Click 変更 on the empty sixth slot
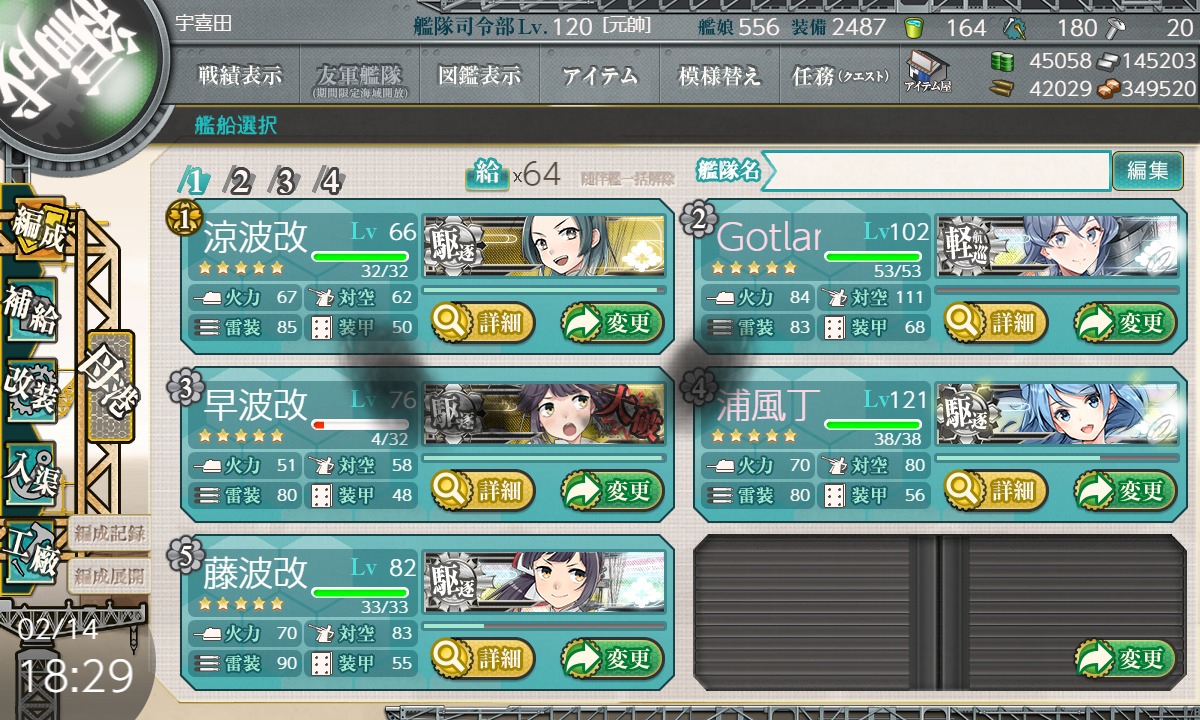This screenshot has height=720, width=1200. pos(1125,659)
